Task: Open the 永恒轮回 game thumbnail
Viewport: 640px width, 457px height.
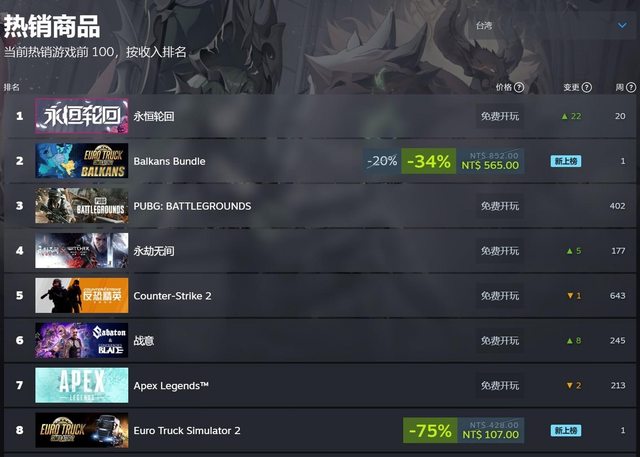Action: 82,116
